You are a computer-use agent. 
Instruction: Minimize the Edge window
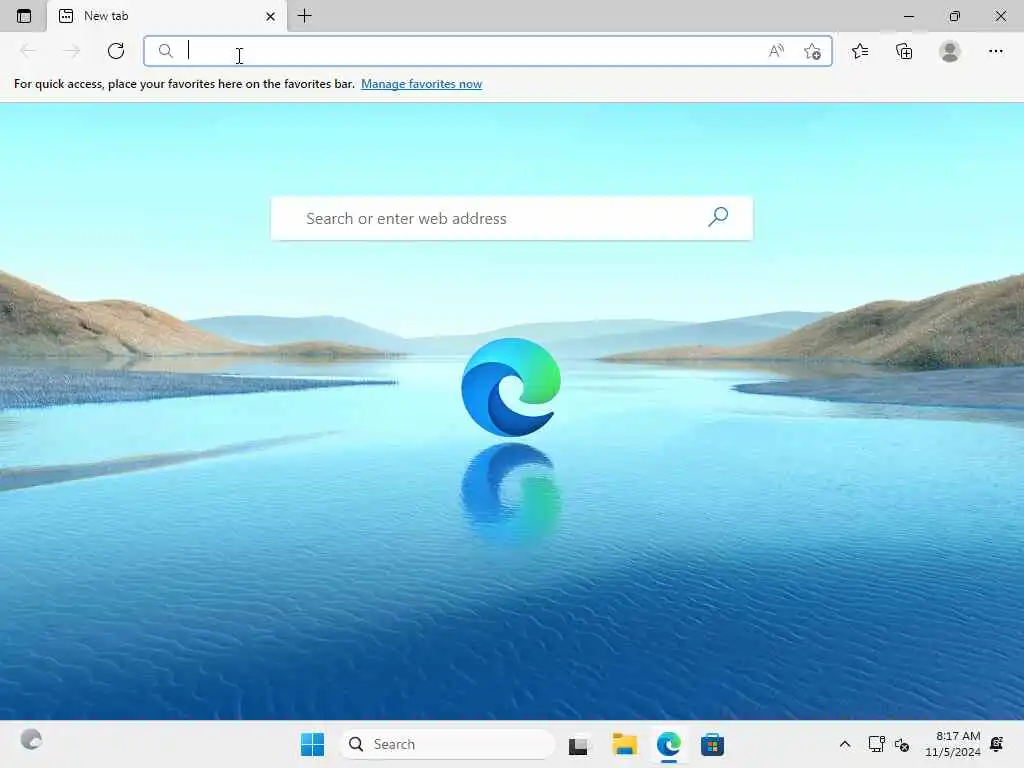(x=908, y=16)
